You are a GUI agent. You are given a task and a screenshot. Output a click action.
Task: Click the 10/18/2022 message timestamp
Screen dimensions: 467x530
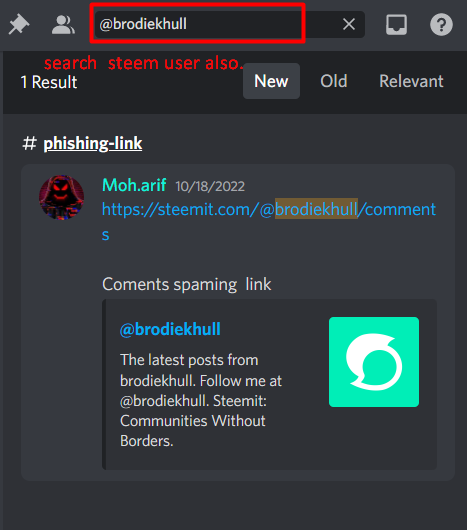click(x=210, y=186)
